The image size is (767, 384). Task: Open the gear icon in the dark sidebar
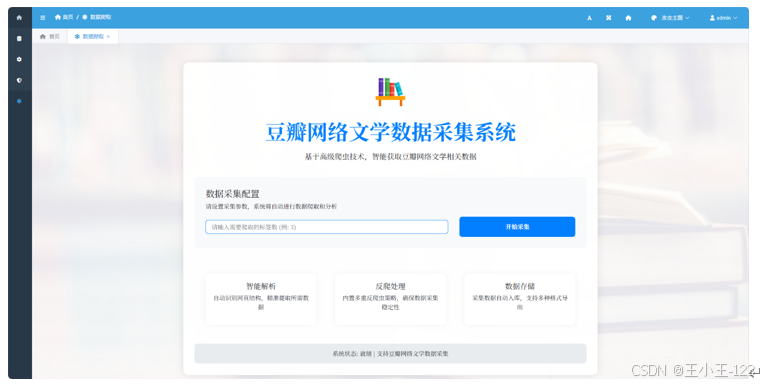(19, 59)
